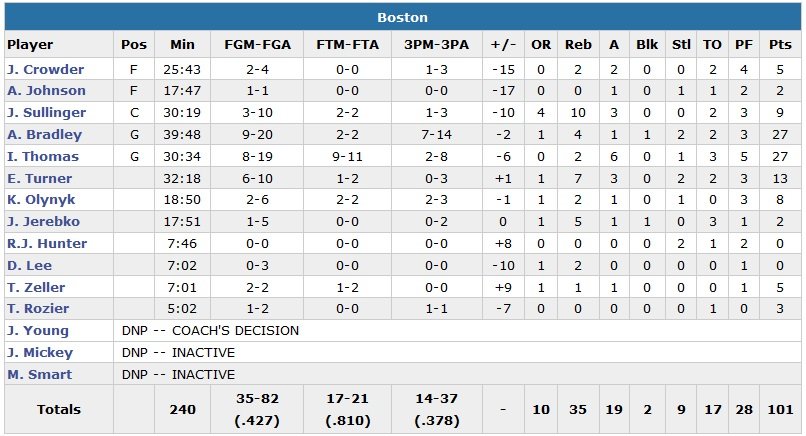Open M. Smart's profile link
The image size is (806, 436).
pyautogui.click(x=38, y=375)
